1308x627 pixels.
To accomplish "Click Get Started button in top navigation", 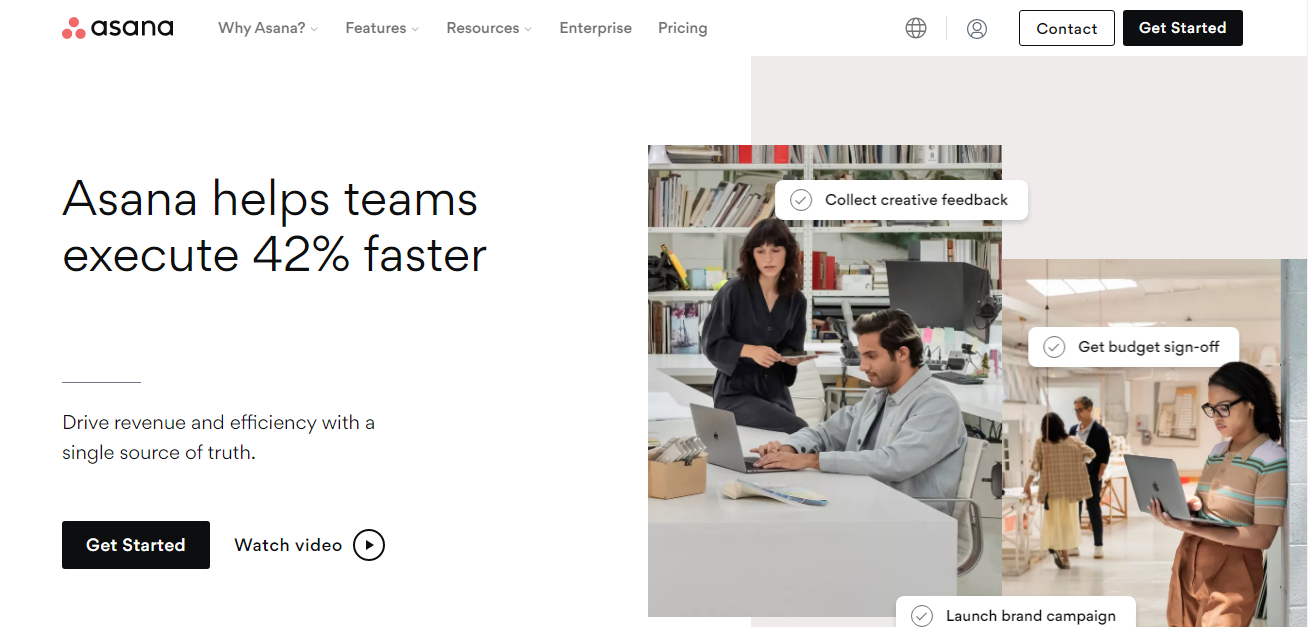I will [x=1182, y=28].
